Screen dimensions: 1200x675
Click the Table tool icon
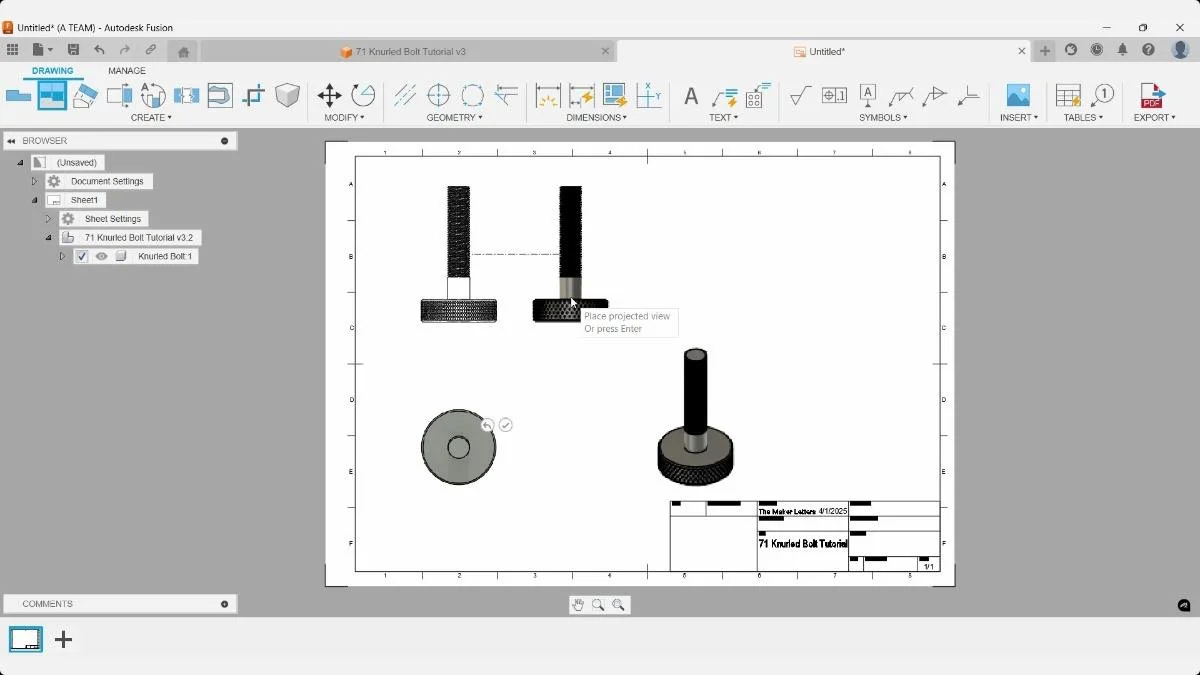coord(1068,96)
